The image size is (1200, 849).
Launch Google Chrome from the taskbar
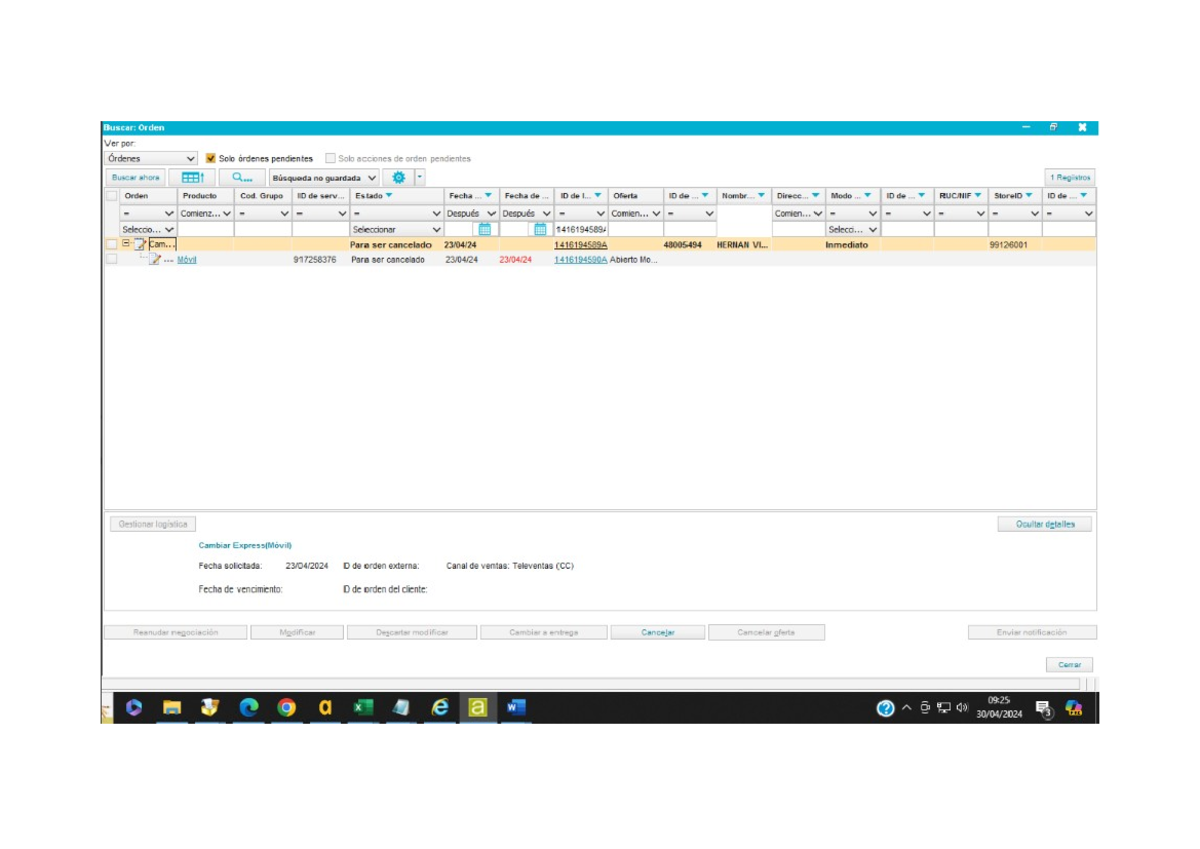[x=287, y=708]
